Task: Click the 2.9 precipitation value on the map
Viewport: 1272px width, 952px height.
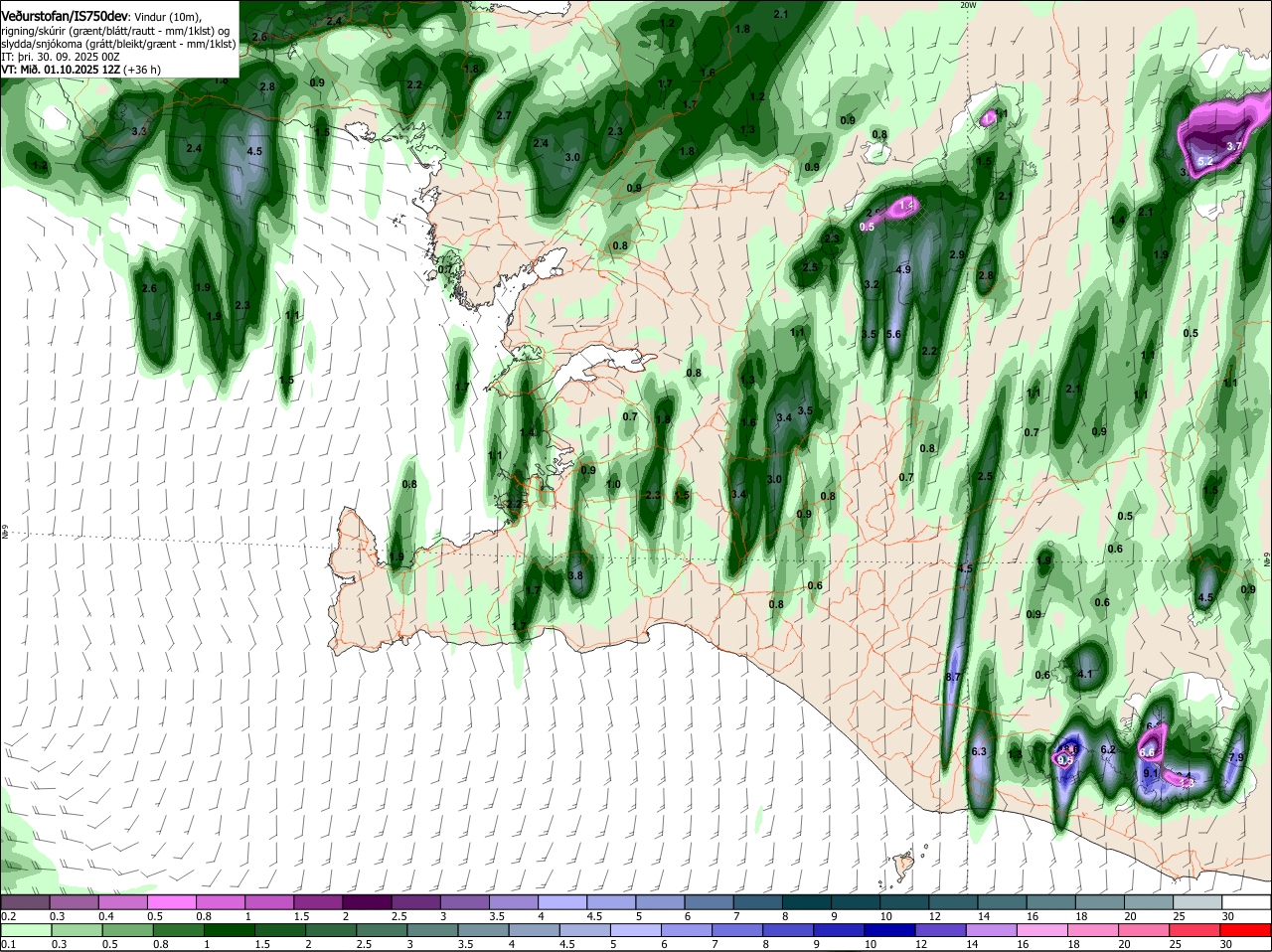Action: click(957, 255)
